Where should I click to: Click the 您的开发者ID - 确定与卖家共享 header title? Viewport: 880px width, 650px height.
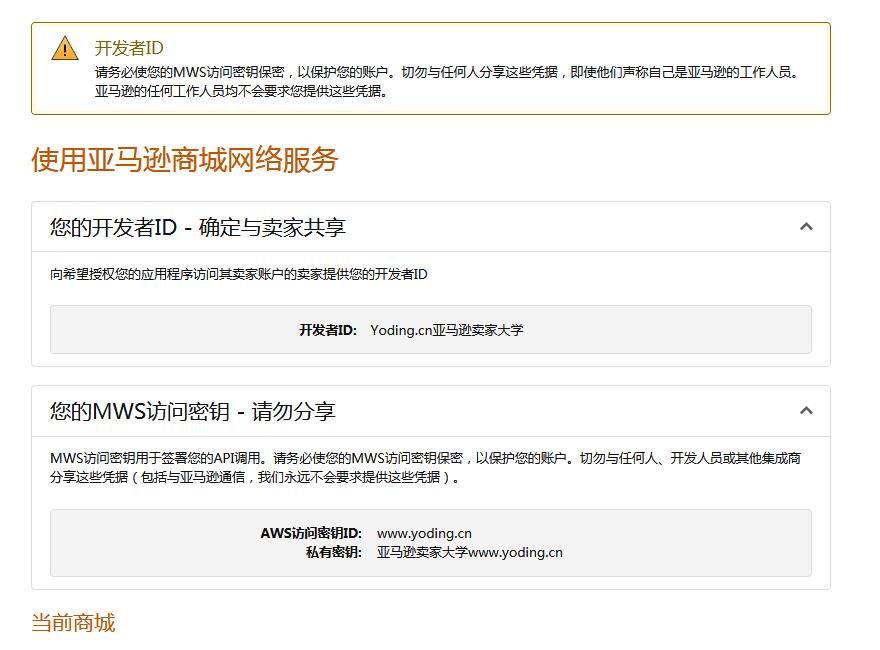tap(198, 227)
